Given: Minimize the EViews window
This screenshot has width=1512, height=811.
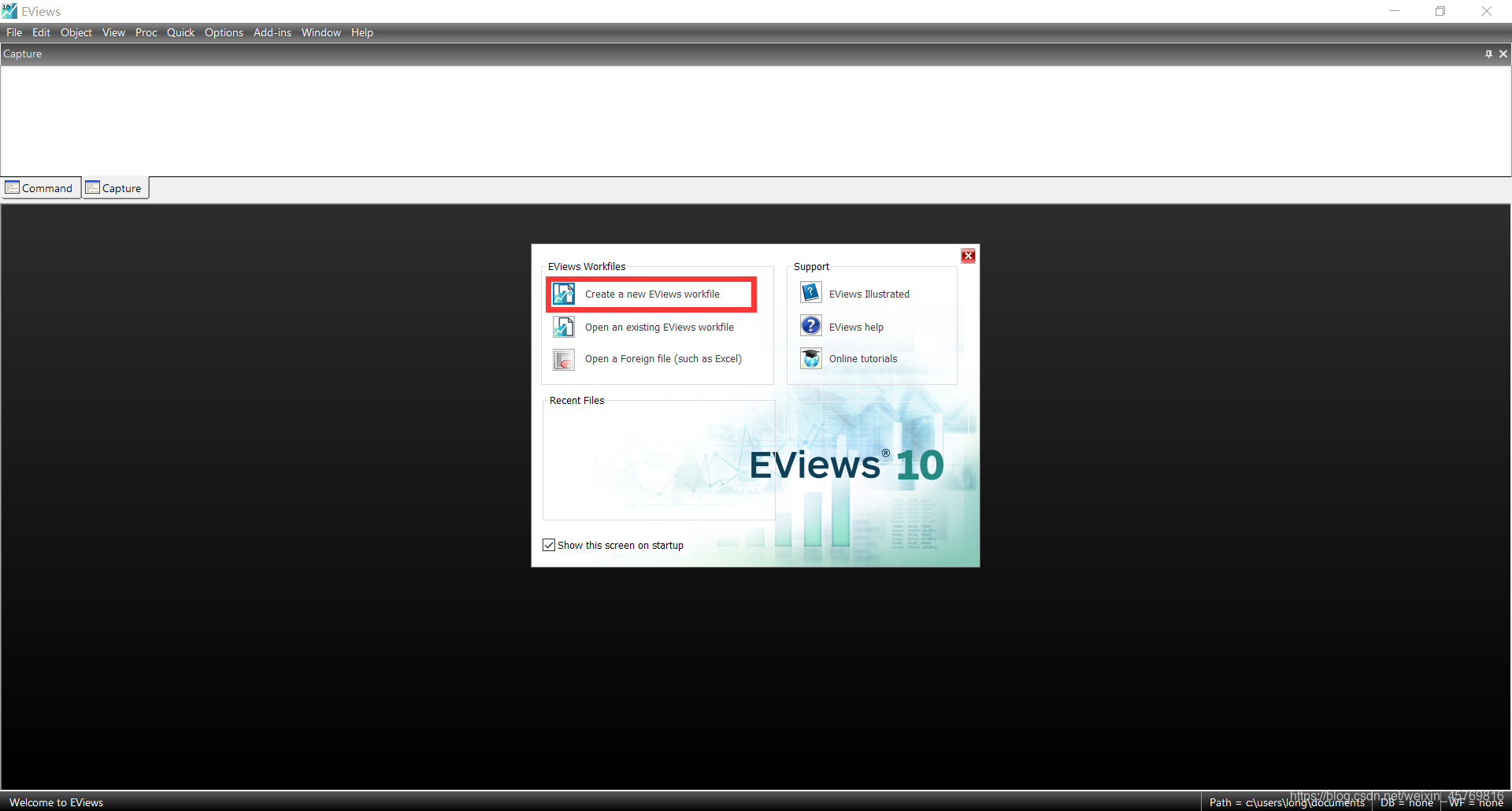Looking at the screenshot, I should coord(1395,11).
